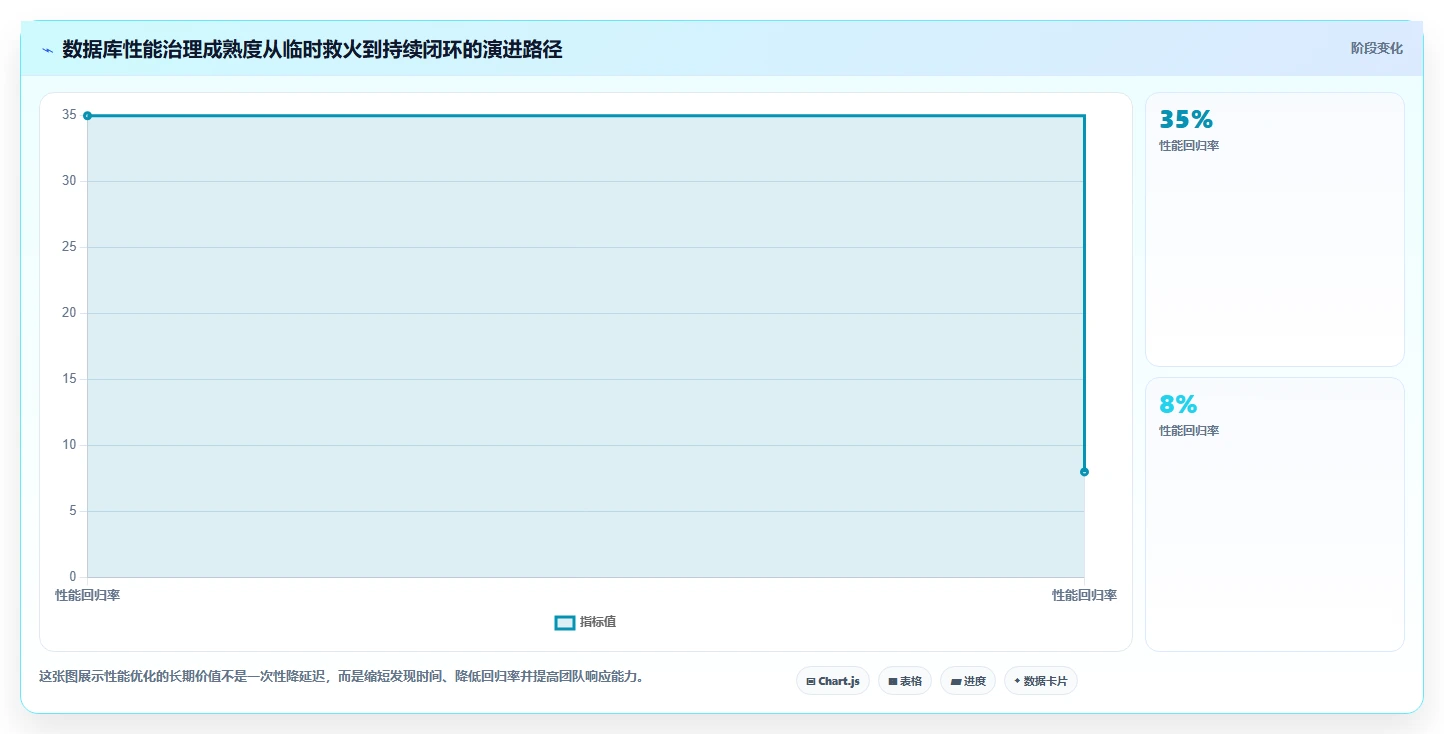The image size is (1444, 734).
Task: Toggle the 指标值 legend item
Action: coord(586,622)
